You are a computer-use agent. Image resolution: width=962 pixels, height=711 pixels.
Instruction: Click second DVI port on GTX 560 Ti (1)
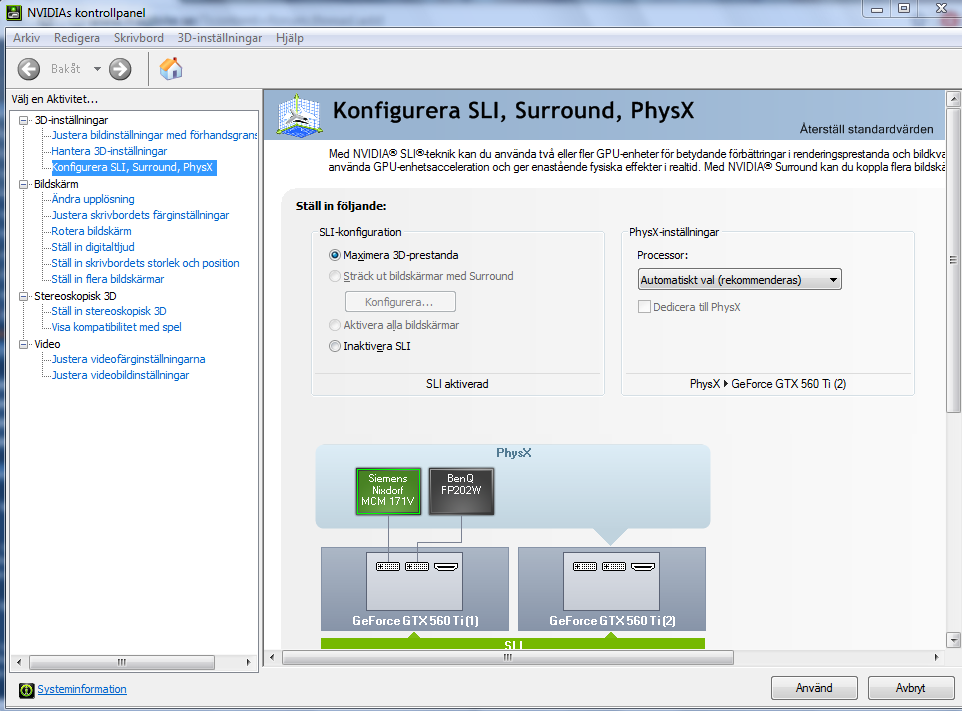coord(417,566)
